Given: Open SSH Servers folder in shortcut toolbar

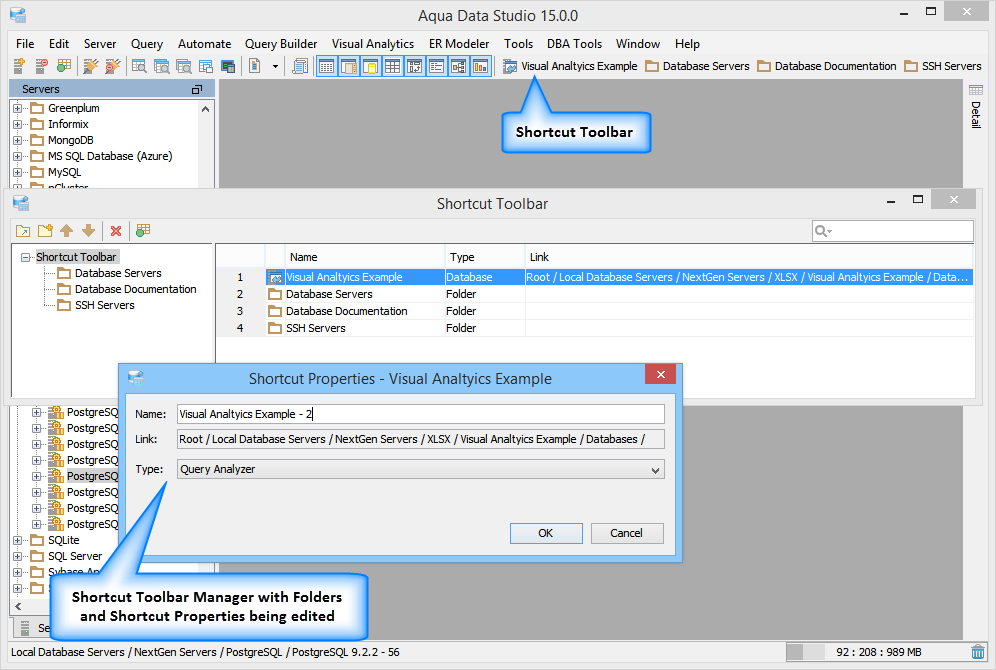Looking at the screenshot, I should pyautogui.click(x=943, y=66).
